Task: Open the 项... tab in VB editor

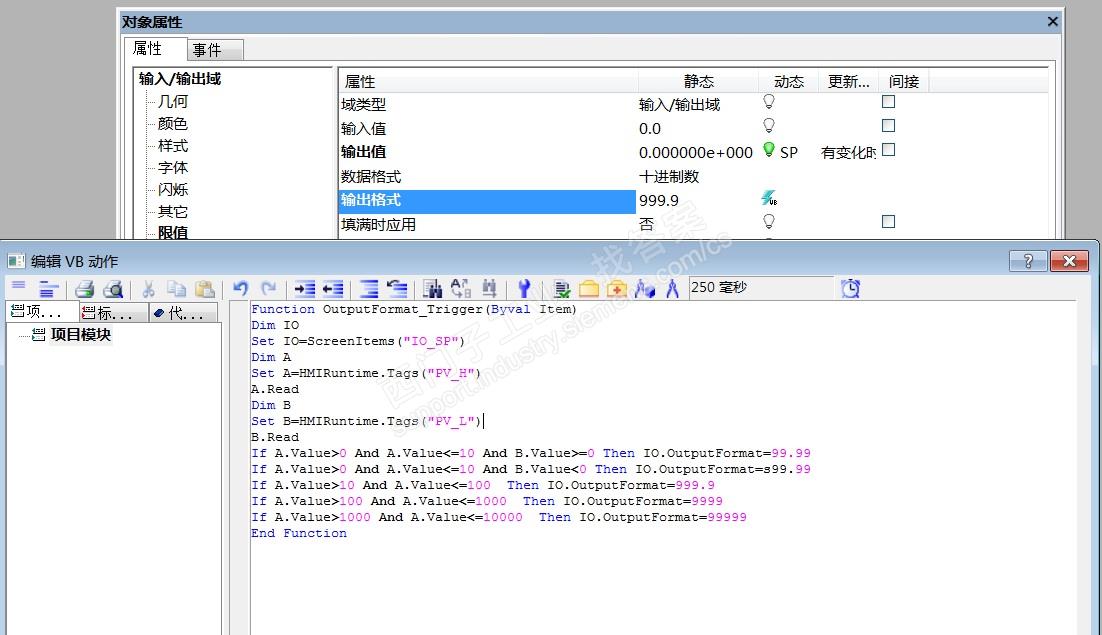Action: pyautogui.click(x=41, y=312)
